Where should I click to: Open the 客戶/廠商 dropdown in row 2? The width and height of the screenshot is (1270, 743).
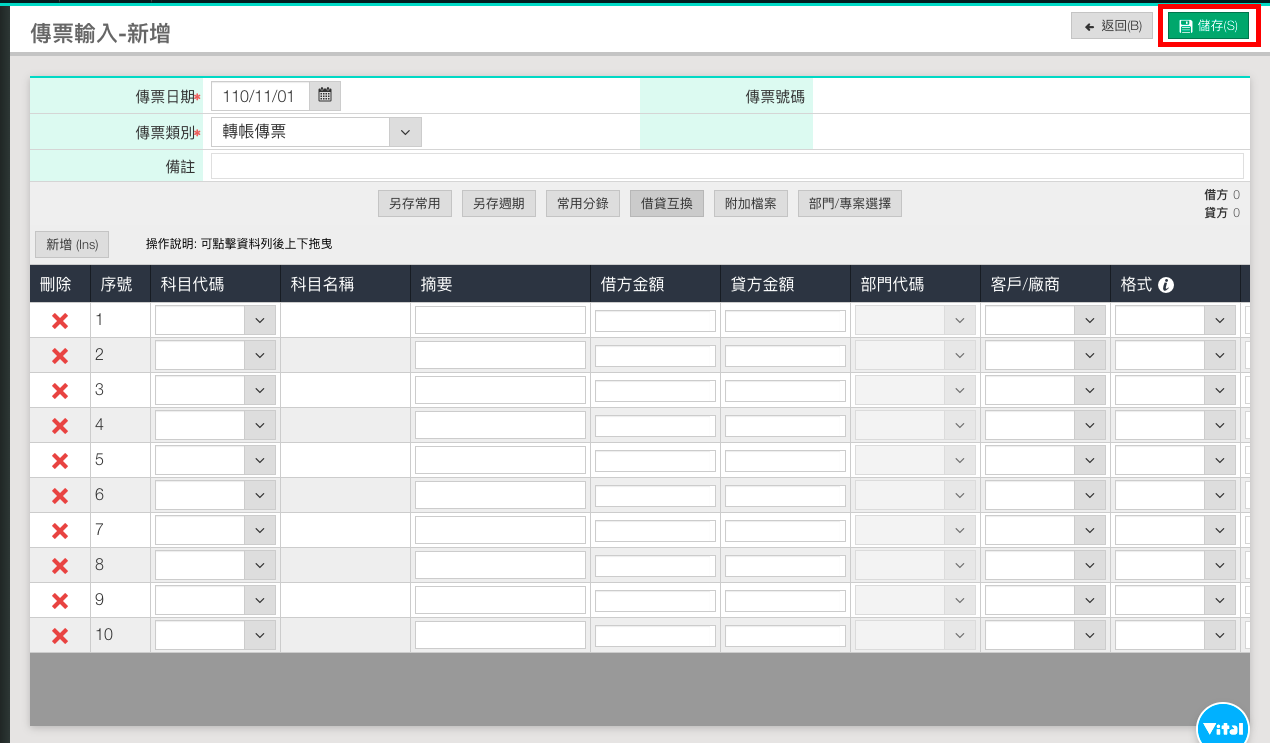(x=1089, y=356)
